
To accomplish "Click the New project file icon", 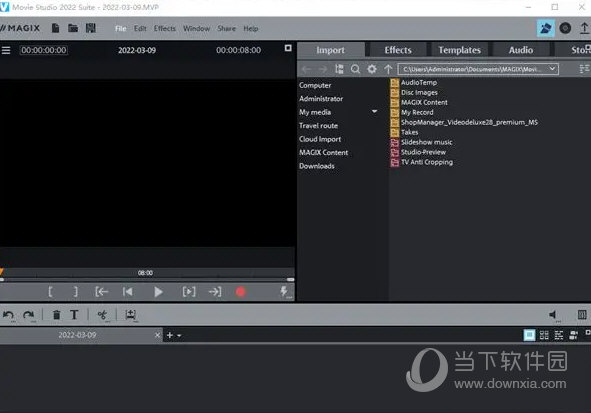I will [x=55, y=28].
